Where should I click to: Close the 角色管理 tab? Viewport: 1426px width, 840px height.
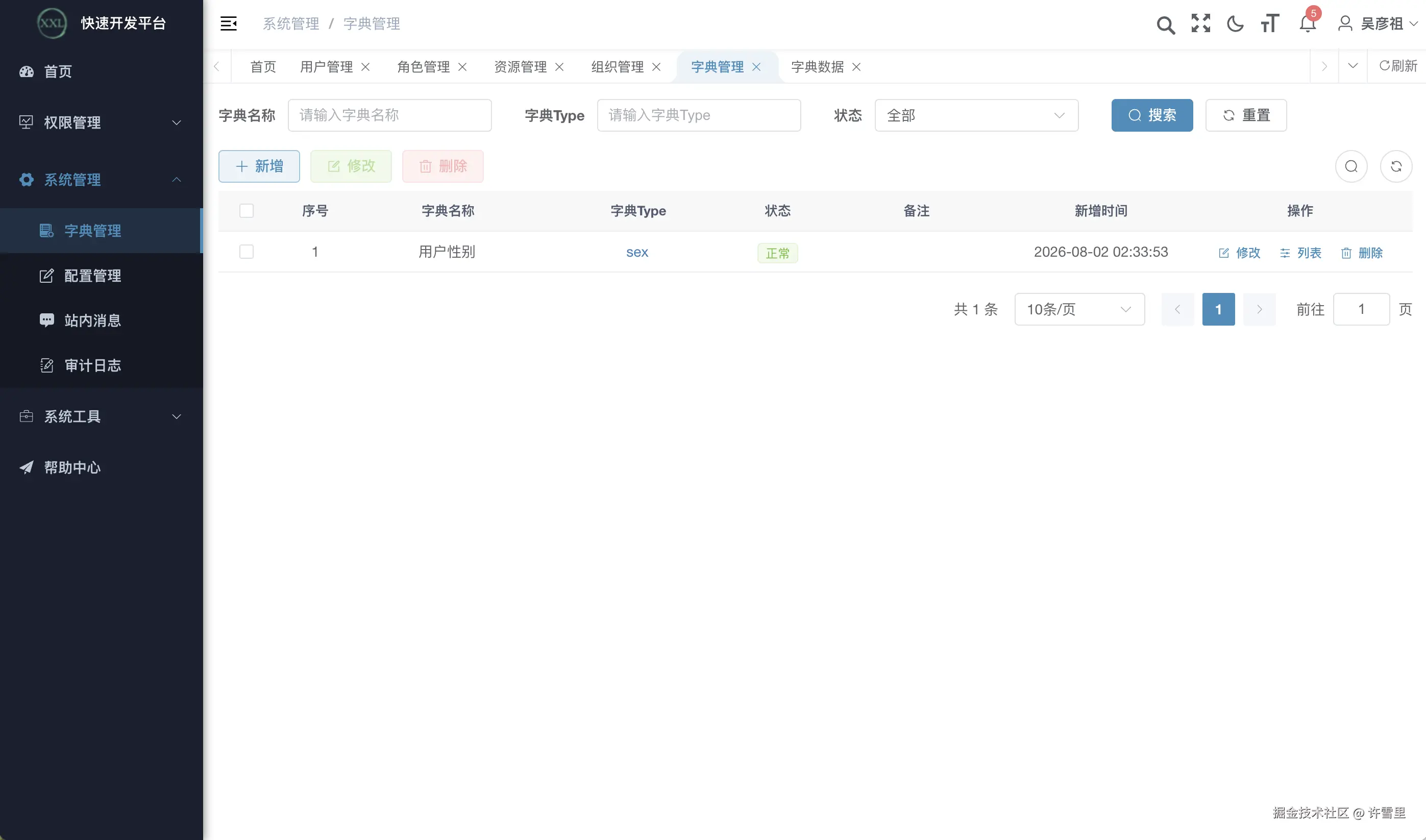coord(462,67)
